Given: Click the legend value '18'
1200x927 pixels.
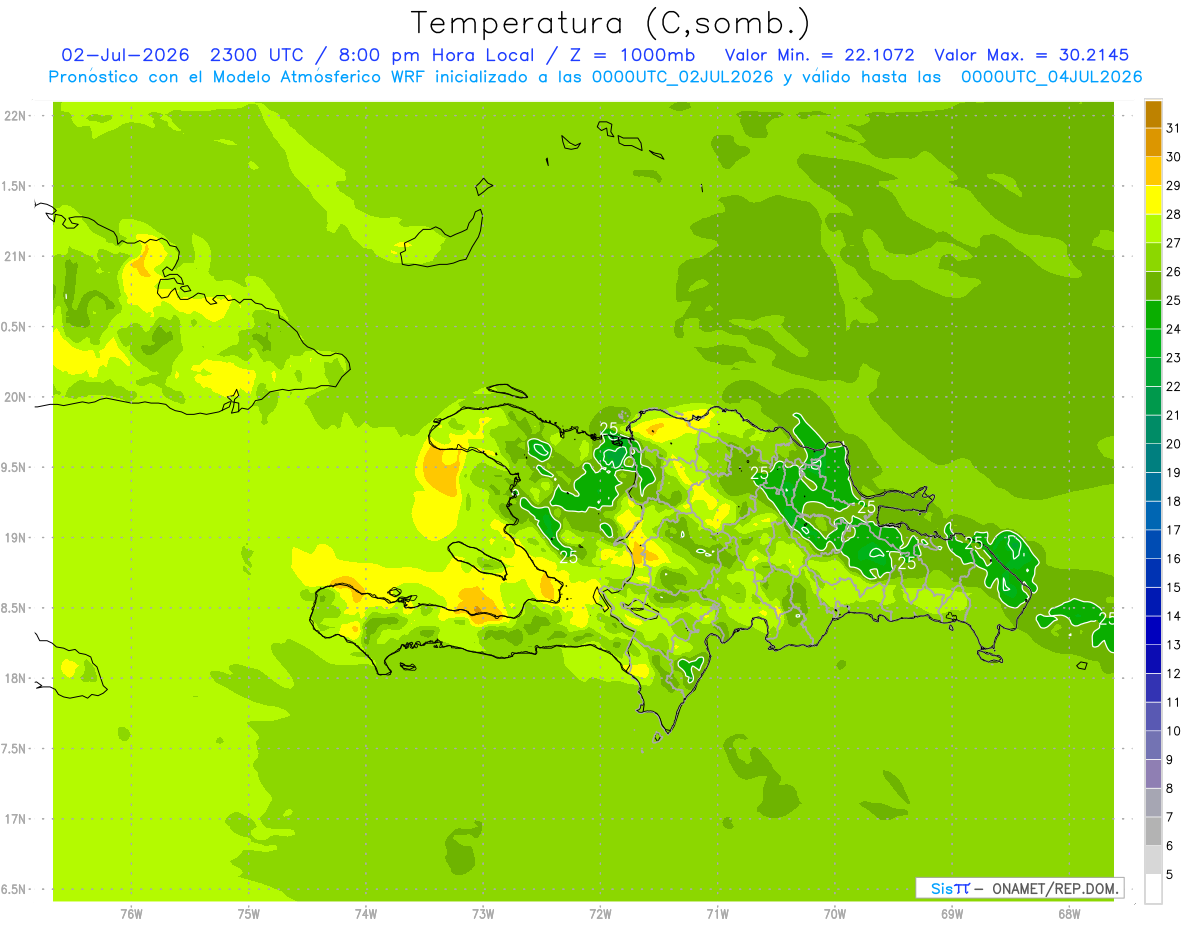Looking at the screenshot, I should point(1174,501).
